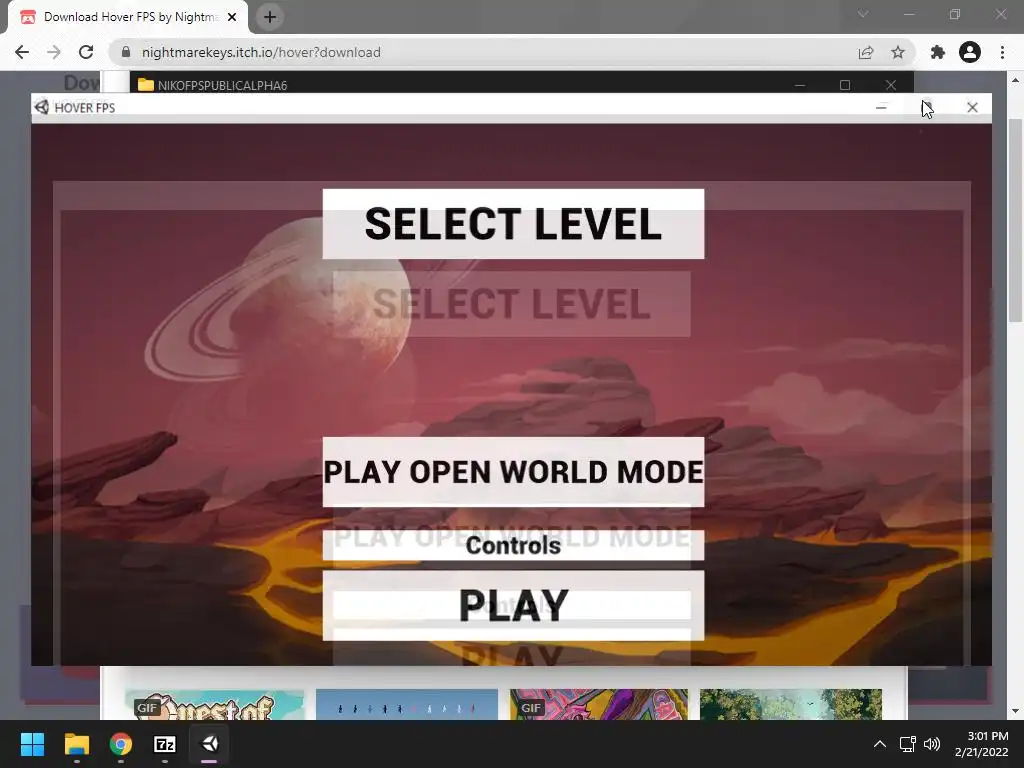1024x768 pixels.
Task: Open a new Chrome tab
Action: click(x=270, y=17)
